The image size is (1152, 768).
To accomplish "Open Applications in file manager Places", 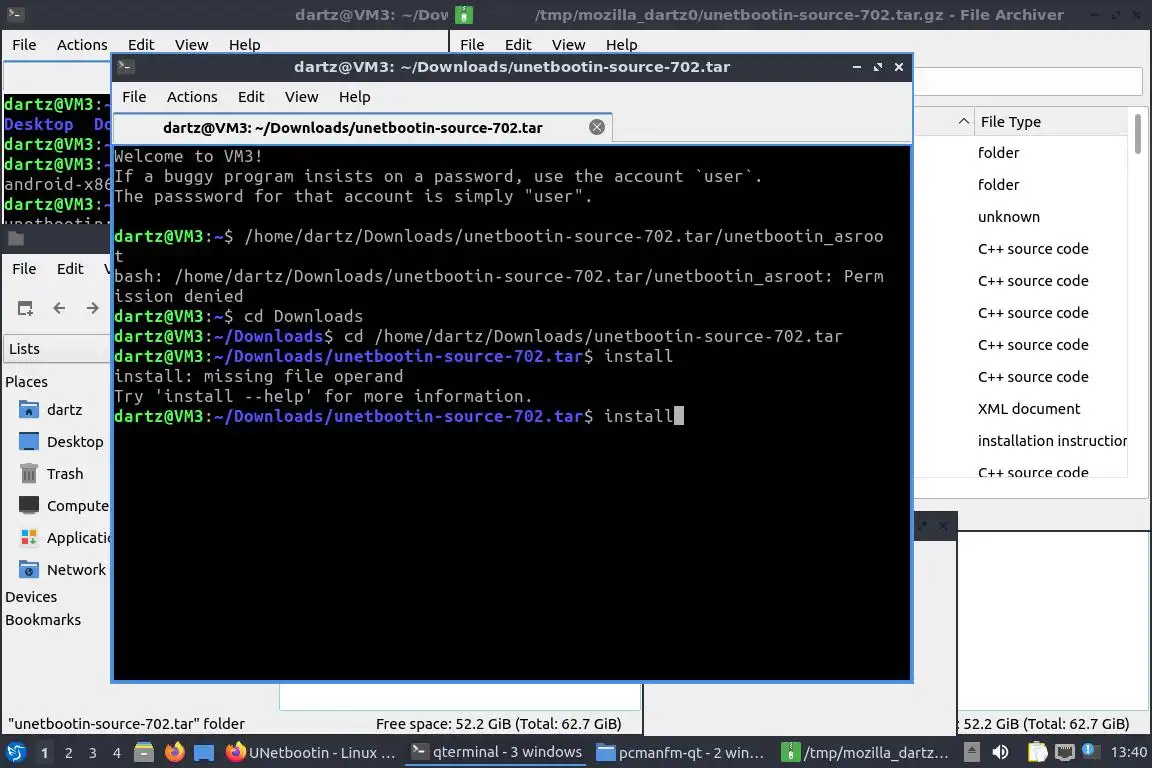I will tap(78, 538).
